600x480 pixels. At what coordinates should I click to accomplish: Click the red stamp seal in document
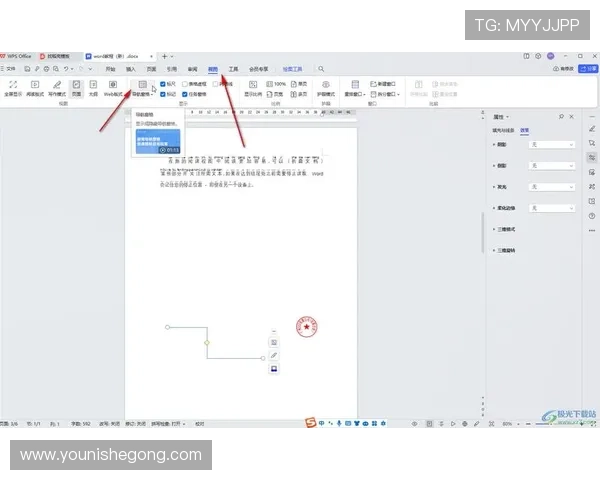(x=308, y=327)
